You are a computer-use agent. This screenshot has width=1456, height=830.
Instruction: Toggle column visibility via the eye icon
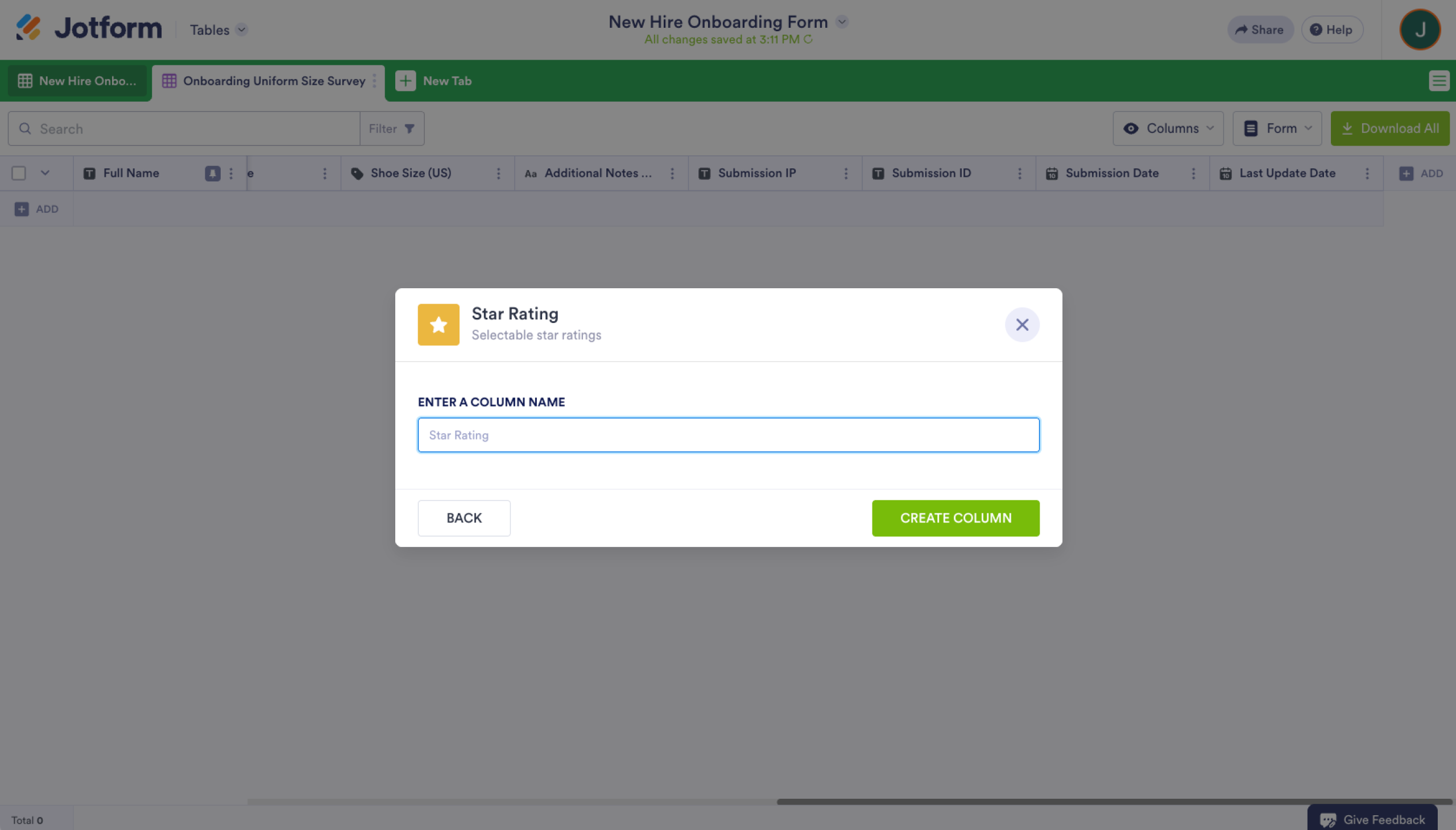(x=1131, y=128)
